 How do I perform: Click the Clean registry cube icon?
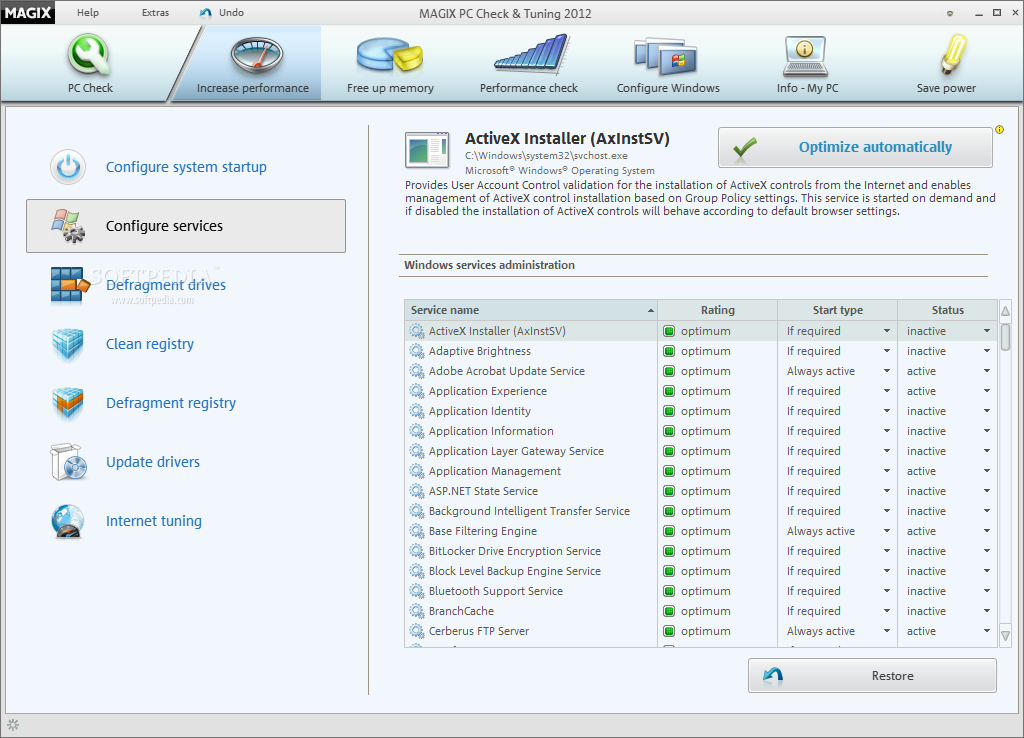[x=68, y=344]
